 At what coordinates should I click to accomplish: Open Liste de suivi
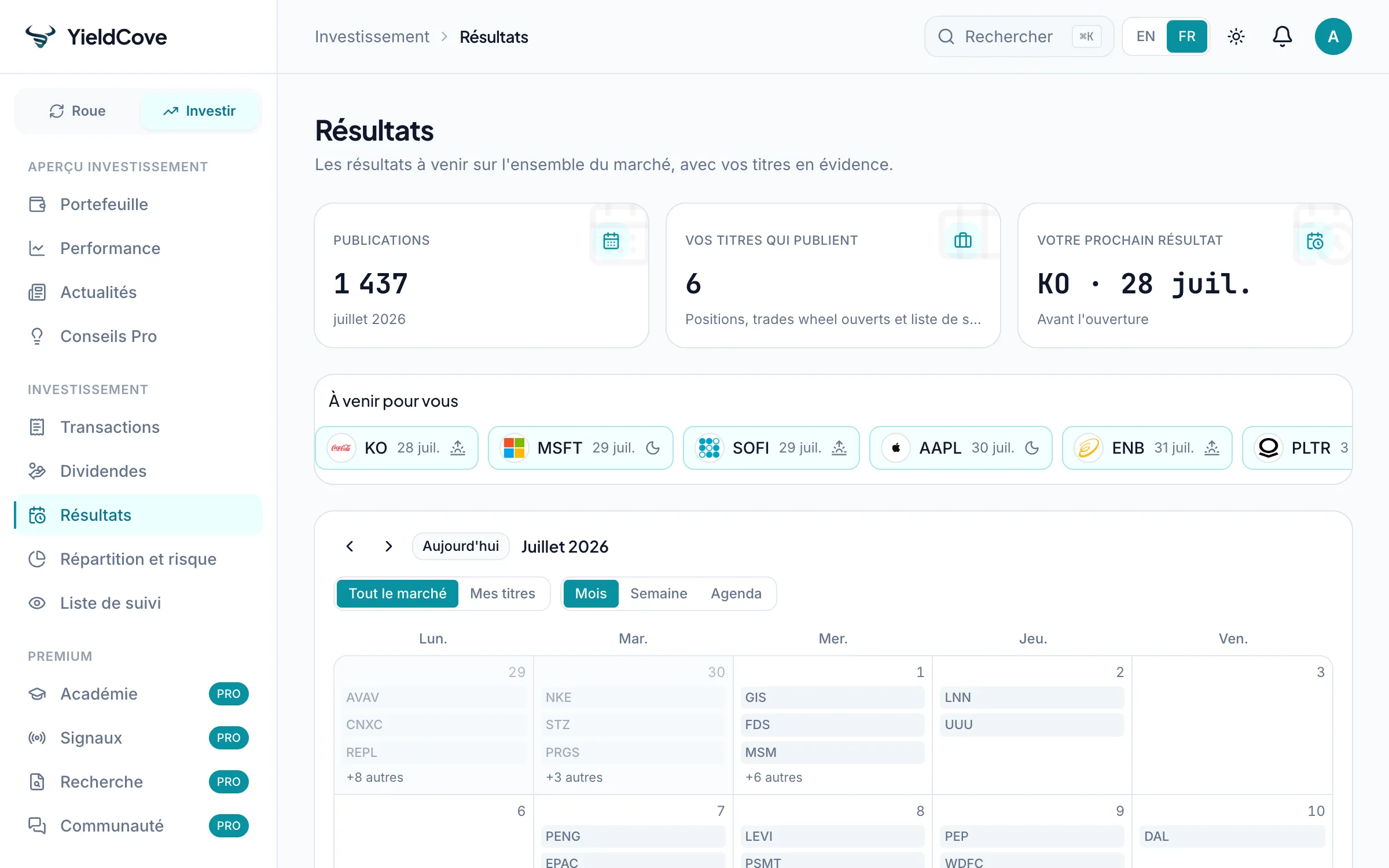pos(138,603)
